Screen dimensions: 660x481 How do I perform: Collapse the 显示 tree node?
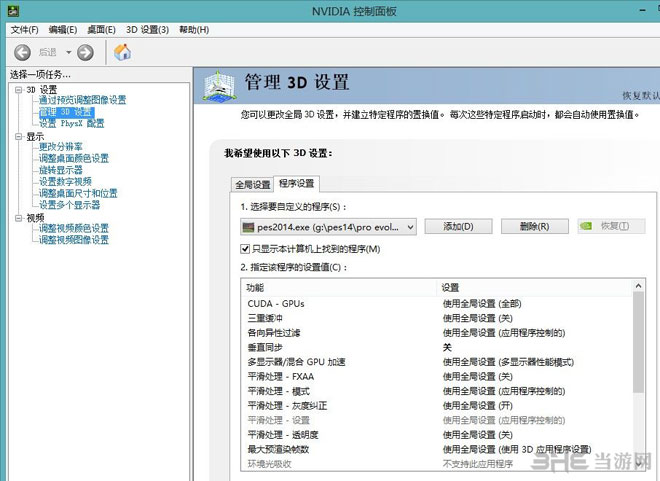(19, 136)
